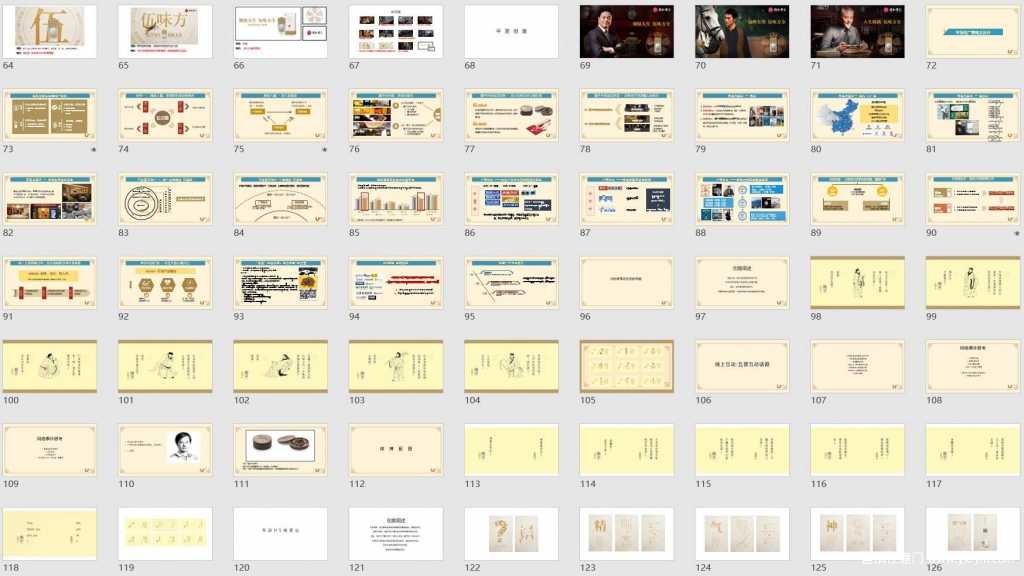
Task: Select slide 70 with man and white horse
Action: click(742, 32)
